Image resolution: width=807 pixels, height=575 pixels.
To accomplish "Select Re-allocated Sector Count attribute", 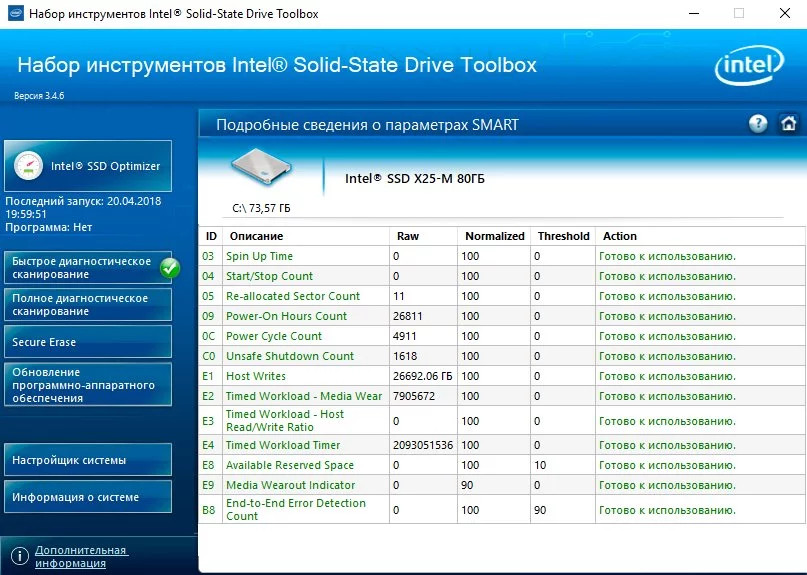I will pos(293,296).
